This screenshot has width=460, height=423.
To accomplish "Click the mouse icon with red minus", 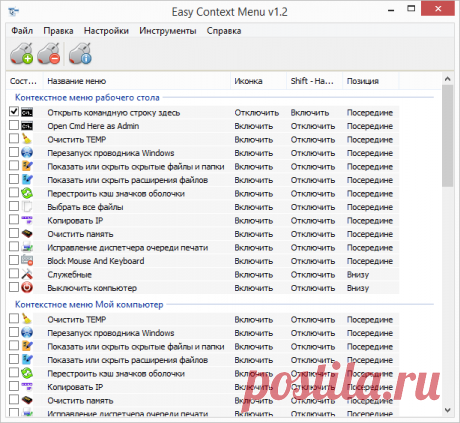I will tap(49, 53).
